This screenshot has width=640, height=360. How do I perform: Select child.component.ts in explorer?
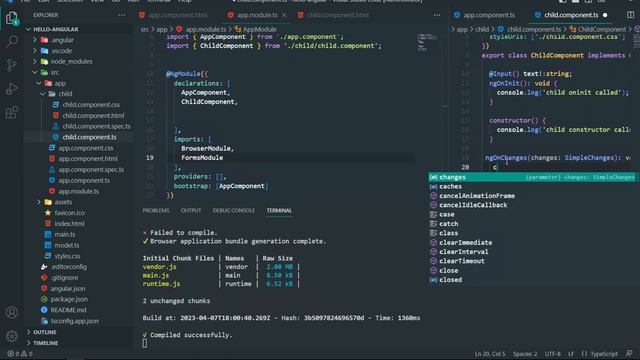(89, 137)
